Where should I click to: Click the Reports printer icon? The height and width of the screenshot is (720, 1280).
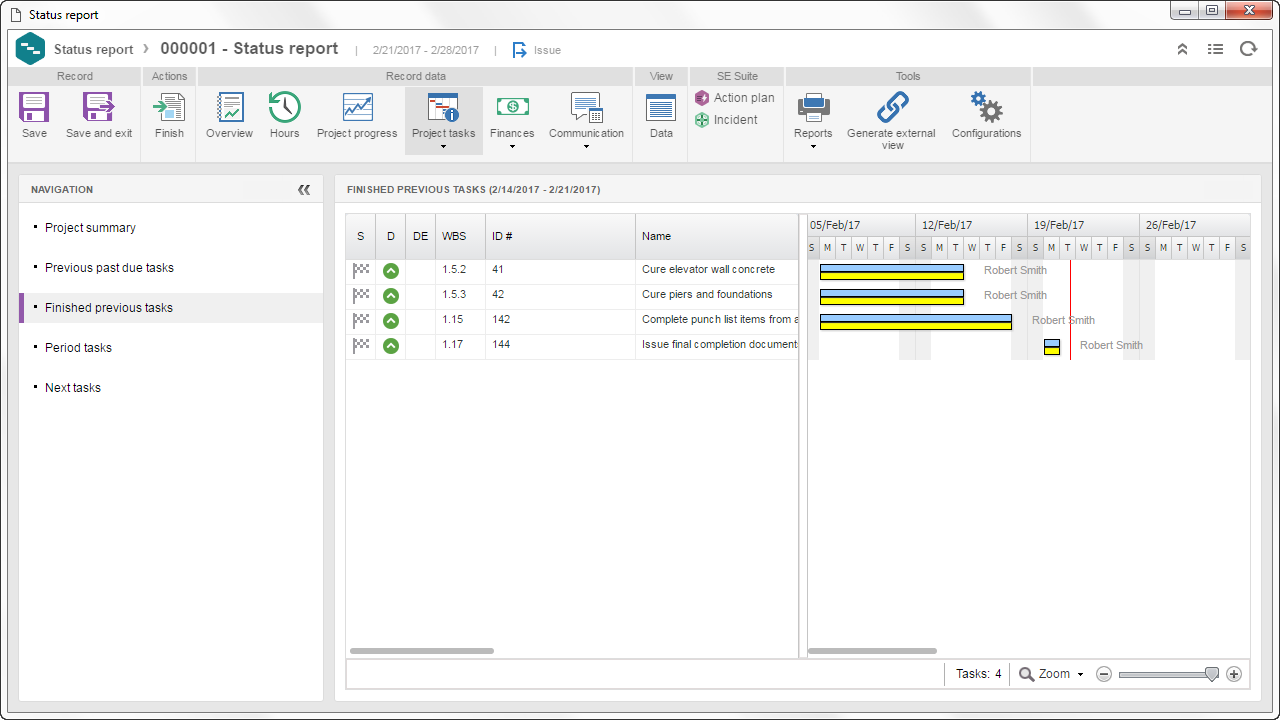813,107
